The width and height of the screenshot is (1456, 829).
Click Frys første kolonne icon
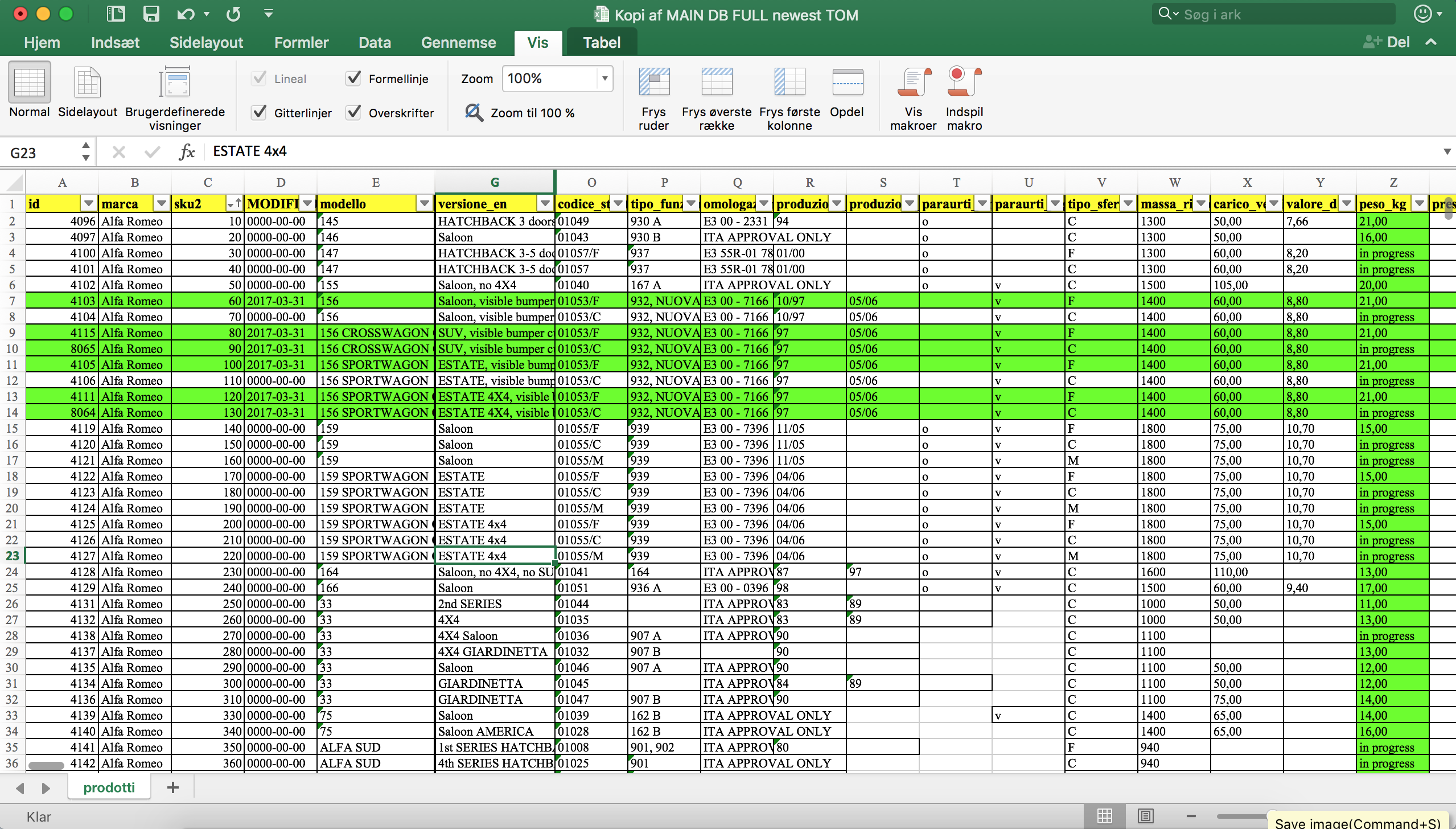[x=789, y=82]
